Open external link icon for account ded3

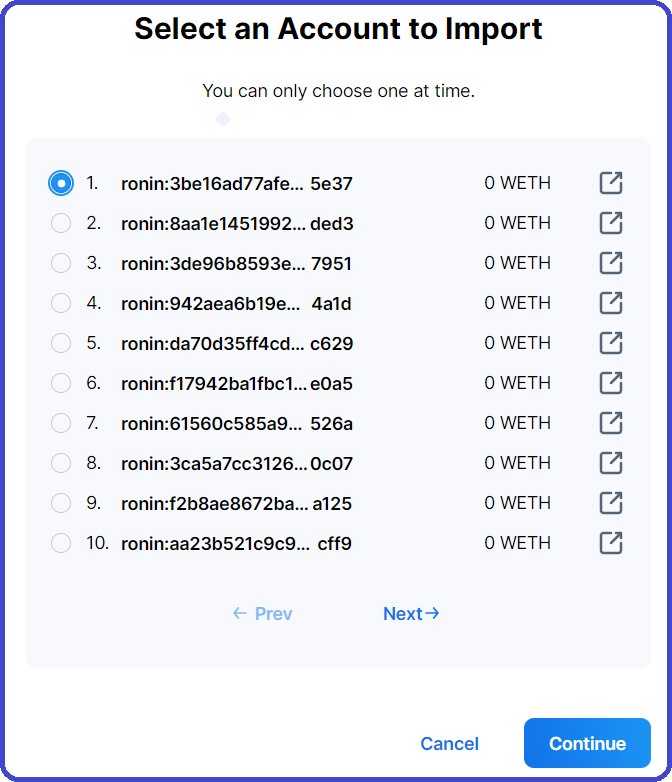611,223
